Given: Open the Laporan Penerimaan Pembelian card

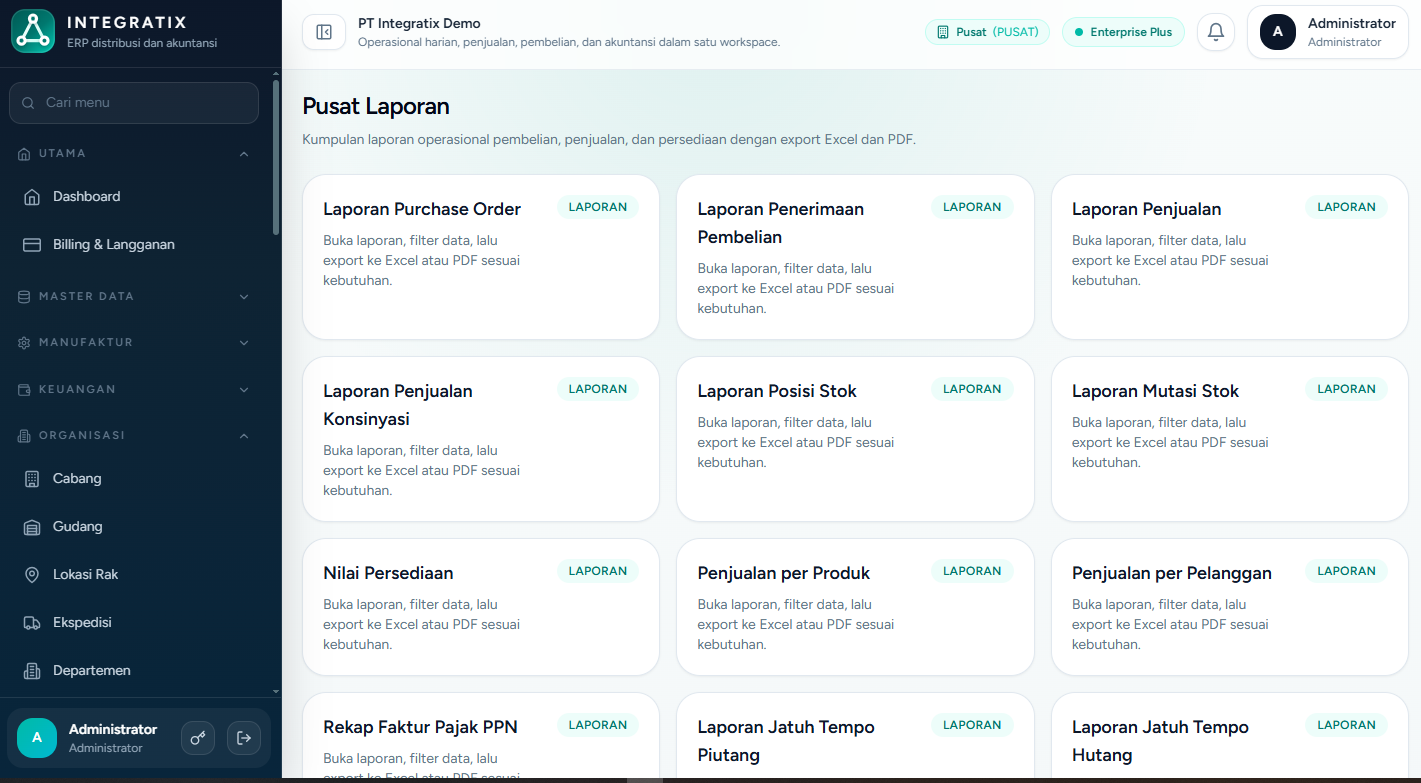Looking at the screenshot, I should pos(855,257).
